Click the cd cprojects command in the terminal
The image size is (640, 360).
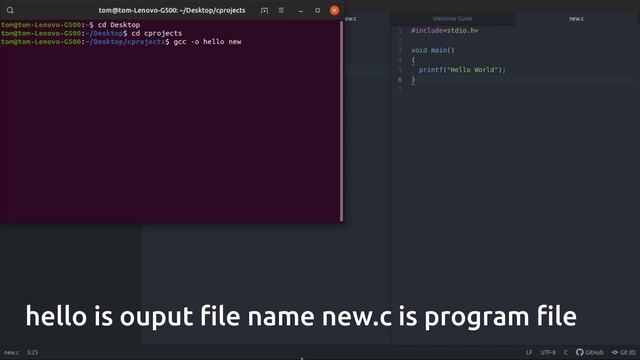[157, 33]
